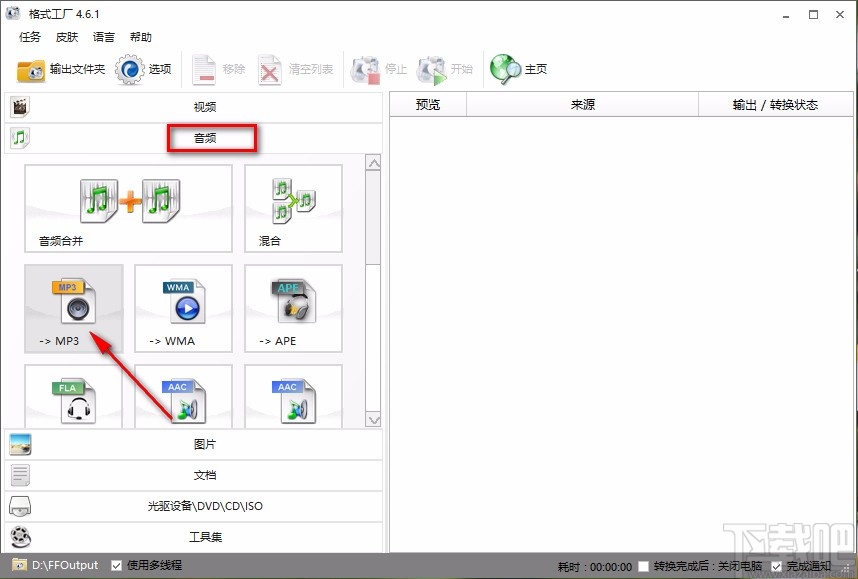858x579 pixels.
Task: Open the 任务 menu
Action: (29, 37)
